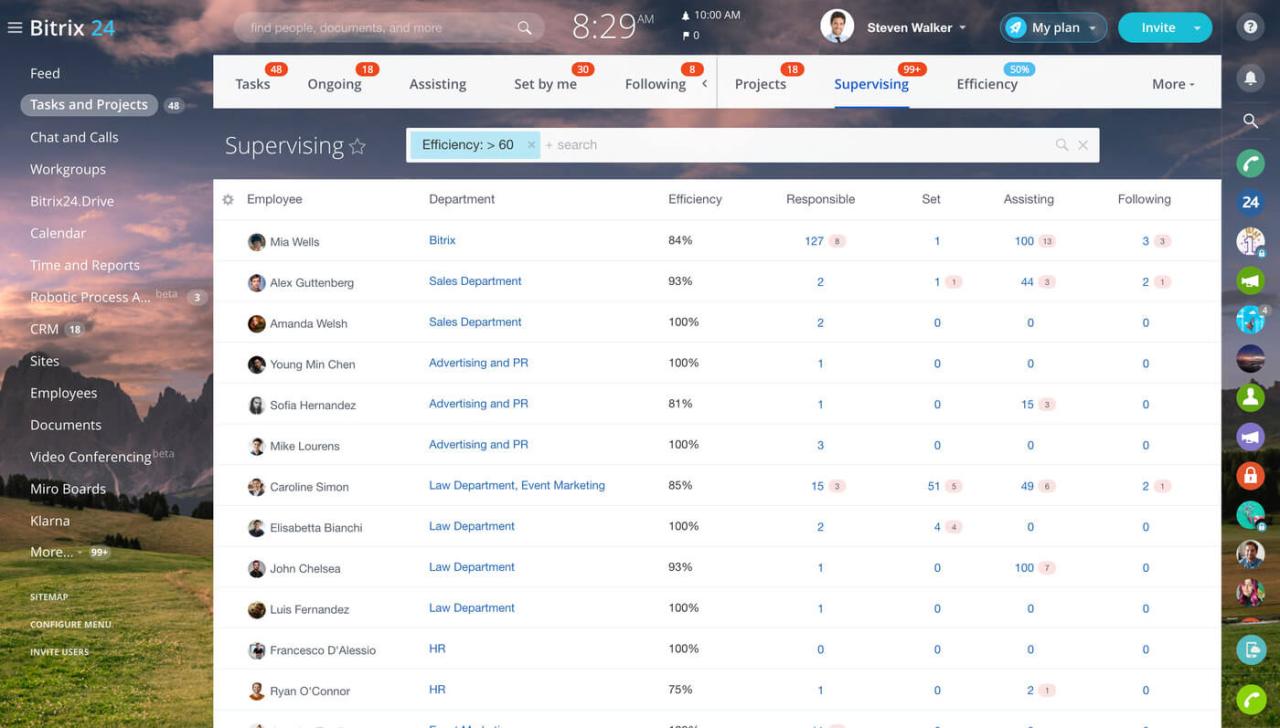This screenshot has width=1280, height=728.
Task: Clear the filter search field with X
Action: [1083, 145]
